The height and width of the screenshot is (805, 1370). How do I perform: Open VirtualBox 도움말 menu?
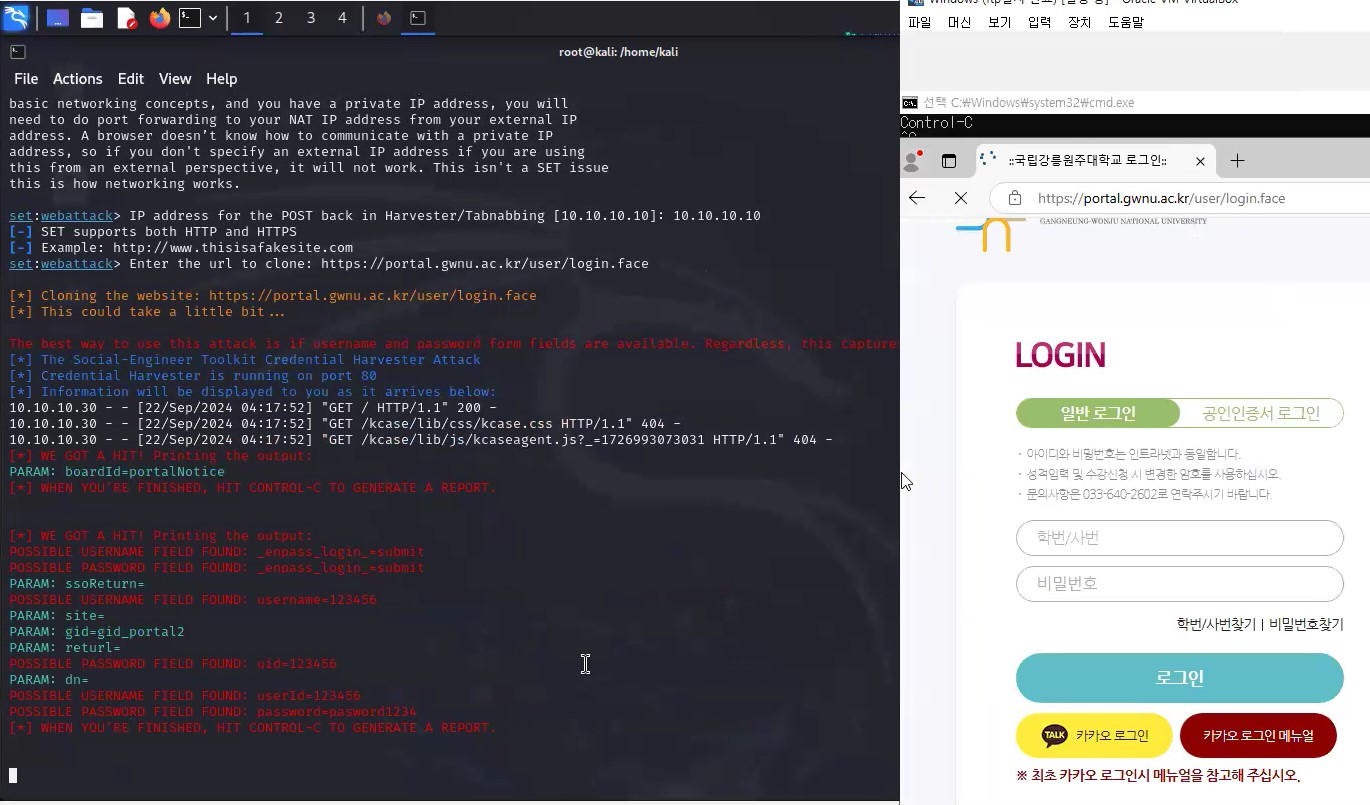pos(1125,22)
